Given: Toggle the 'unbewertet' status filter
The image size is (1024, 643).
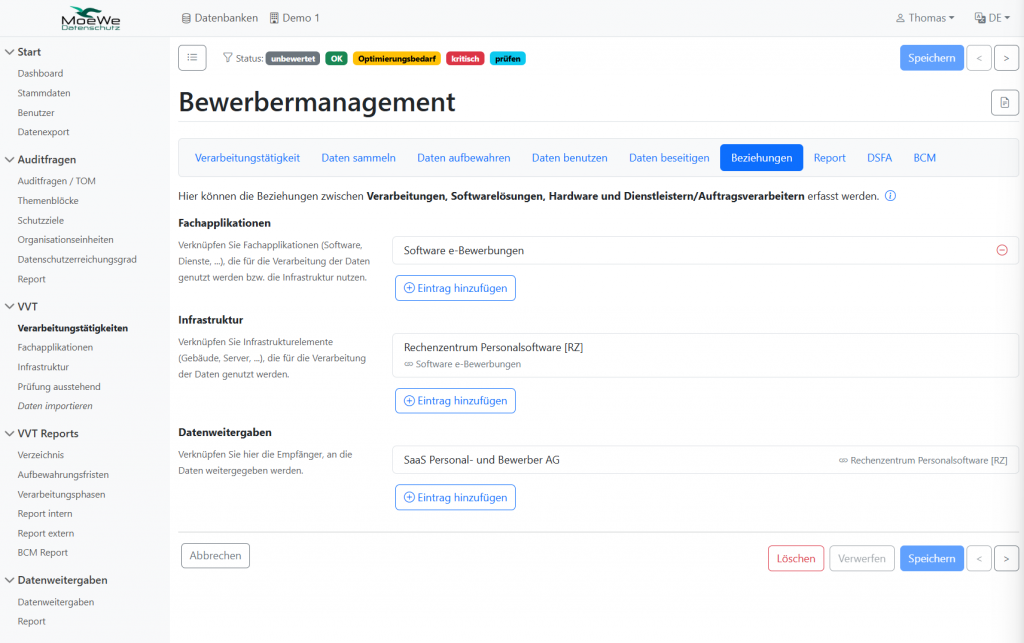Looking at the screenshot, I should point(292,58).
